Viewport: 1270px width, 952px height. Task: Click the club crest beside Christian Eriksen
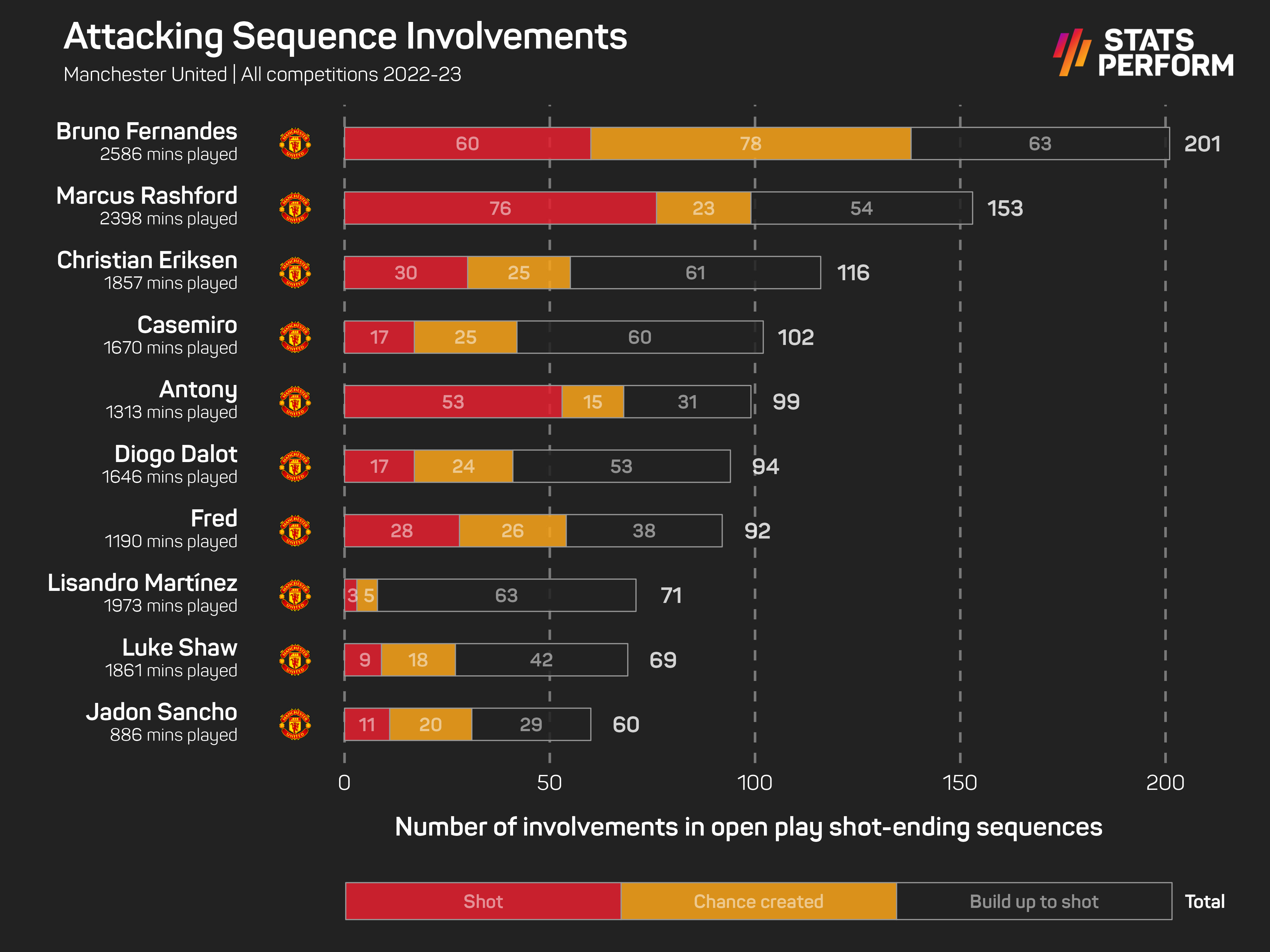coord(295,273)
